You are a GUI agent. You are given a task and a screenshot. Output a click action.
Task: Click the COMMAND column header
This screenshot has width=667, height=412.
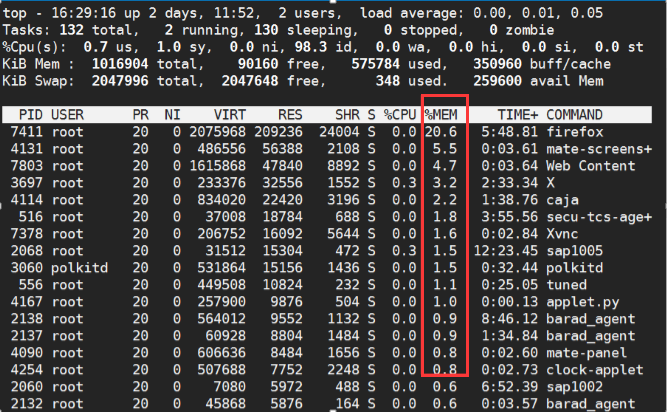[574, 115]
